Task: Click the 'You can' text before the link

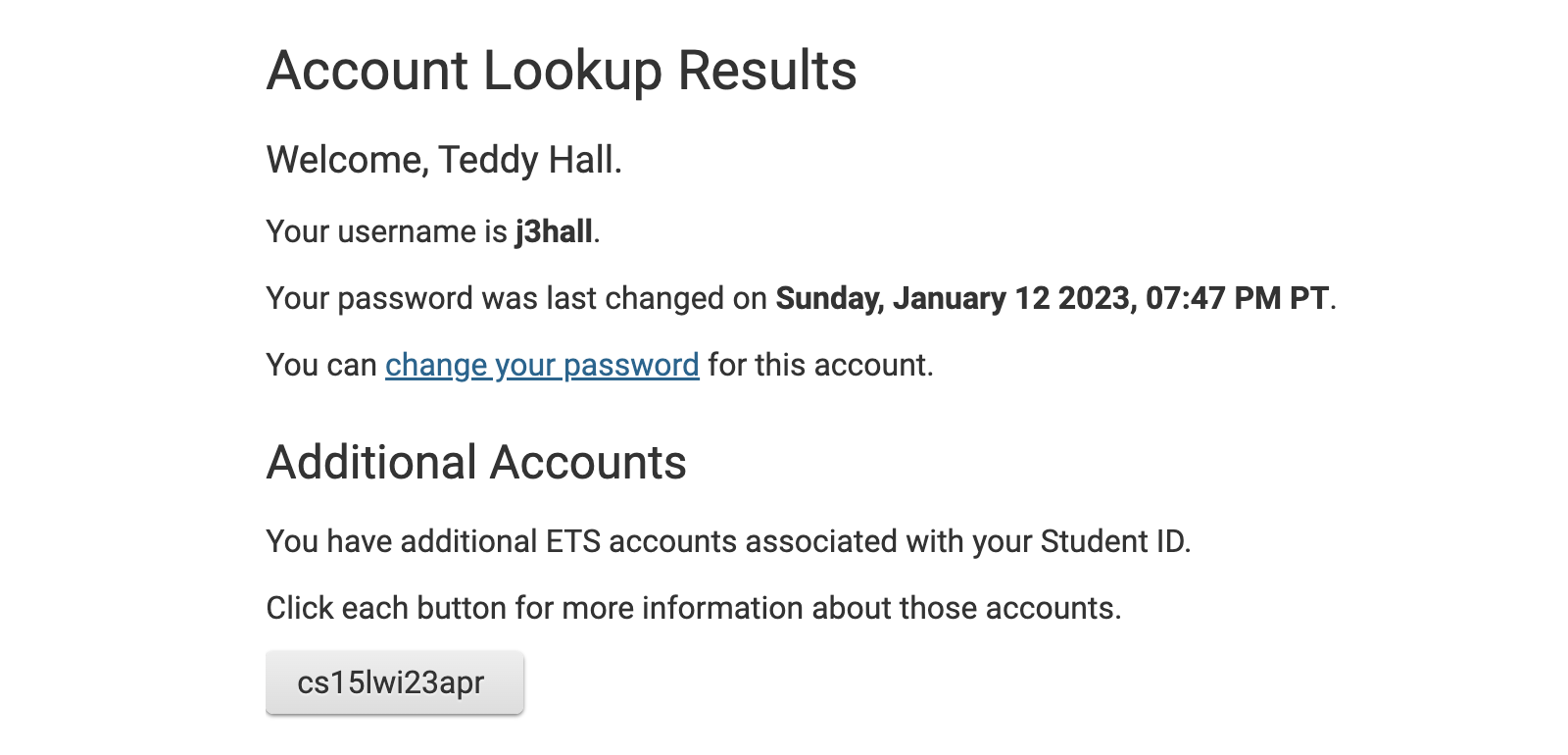Action: [321, 365]
